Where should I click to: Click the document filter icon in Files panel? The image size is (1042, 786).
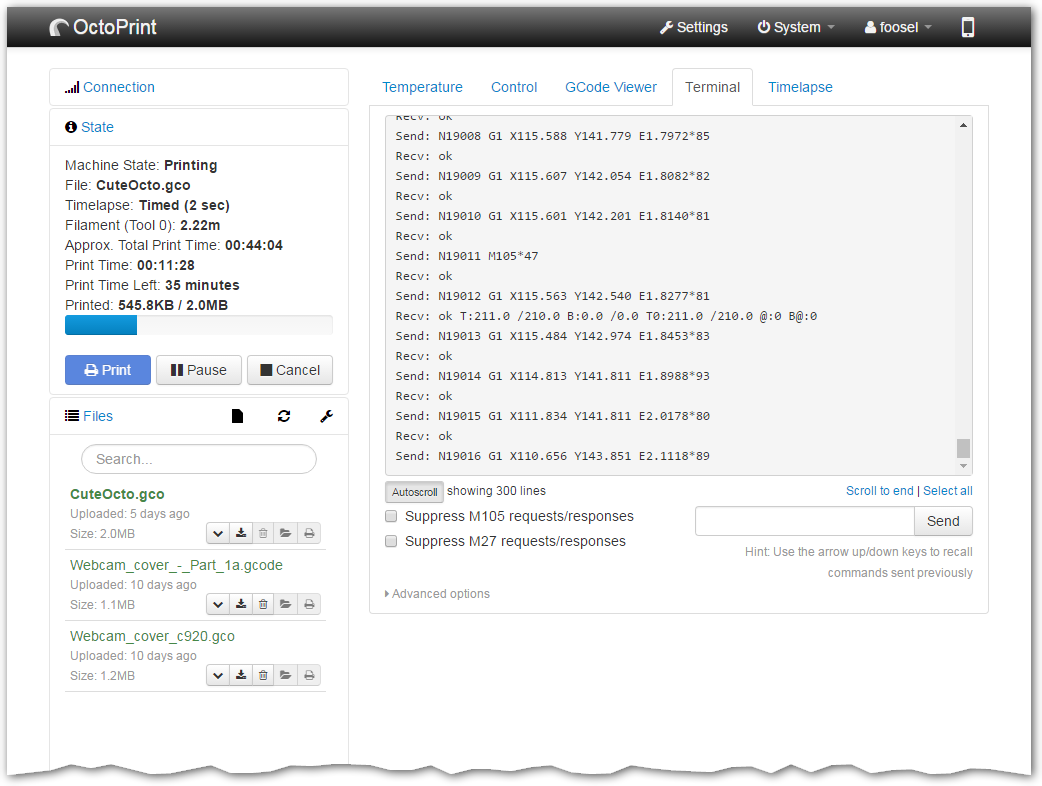[x=237, y=415]
